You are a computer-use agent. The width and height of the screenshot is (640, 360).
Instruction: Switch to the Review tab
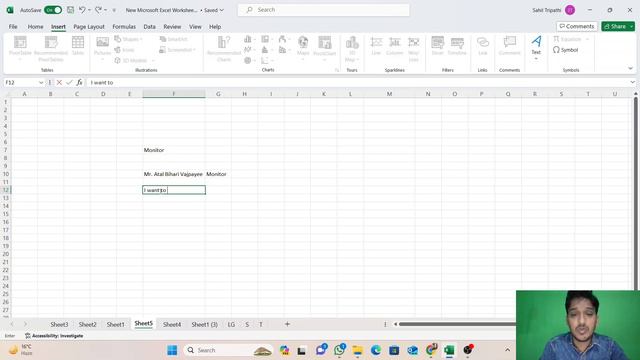(172, 27)
